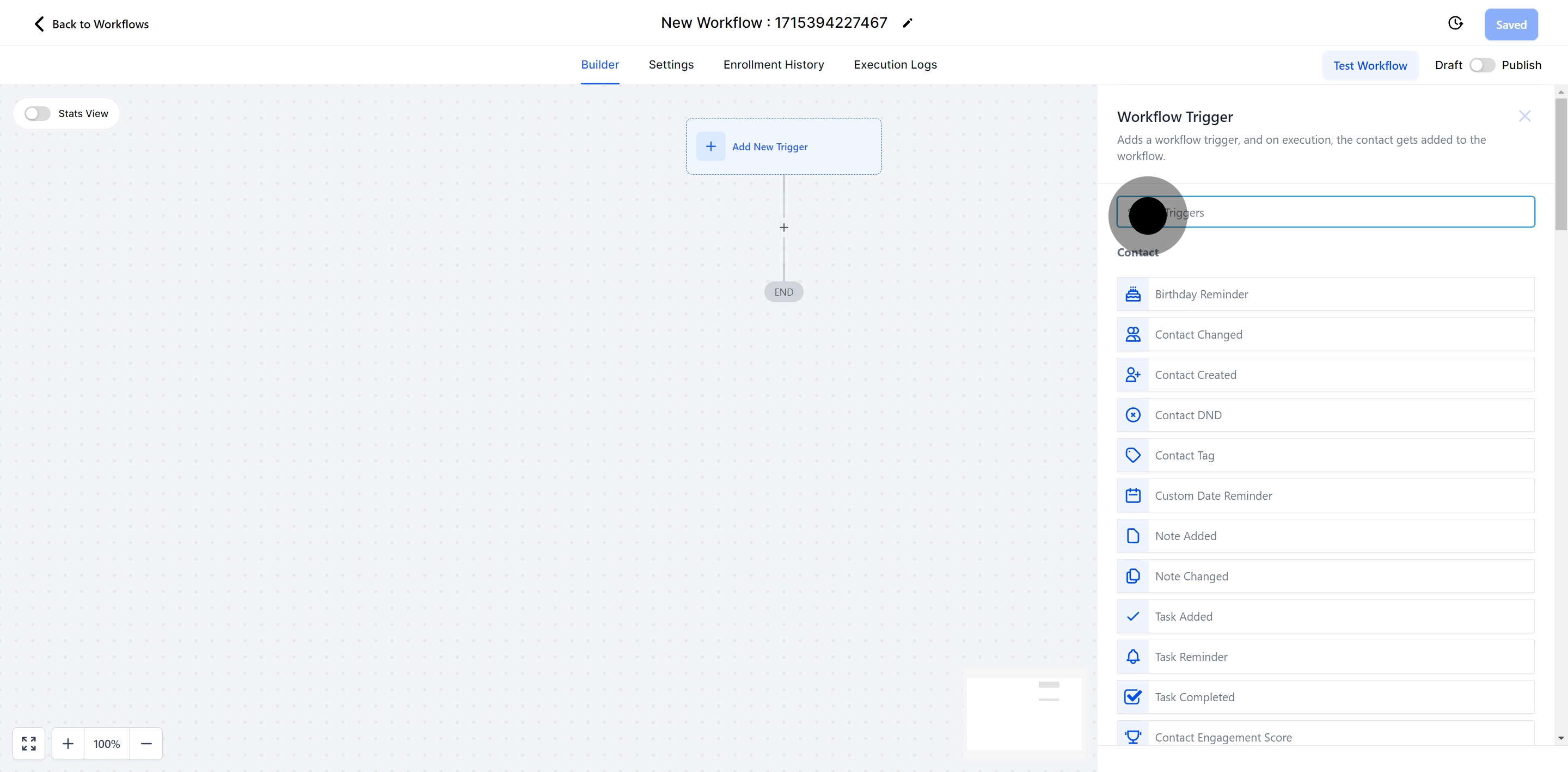
Task: Open version history clock icon
Action: tap(1455, 23)
